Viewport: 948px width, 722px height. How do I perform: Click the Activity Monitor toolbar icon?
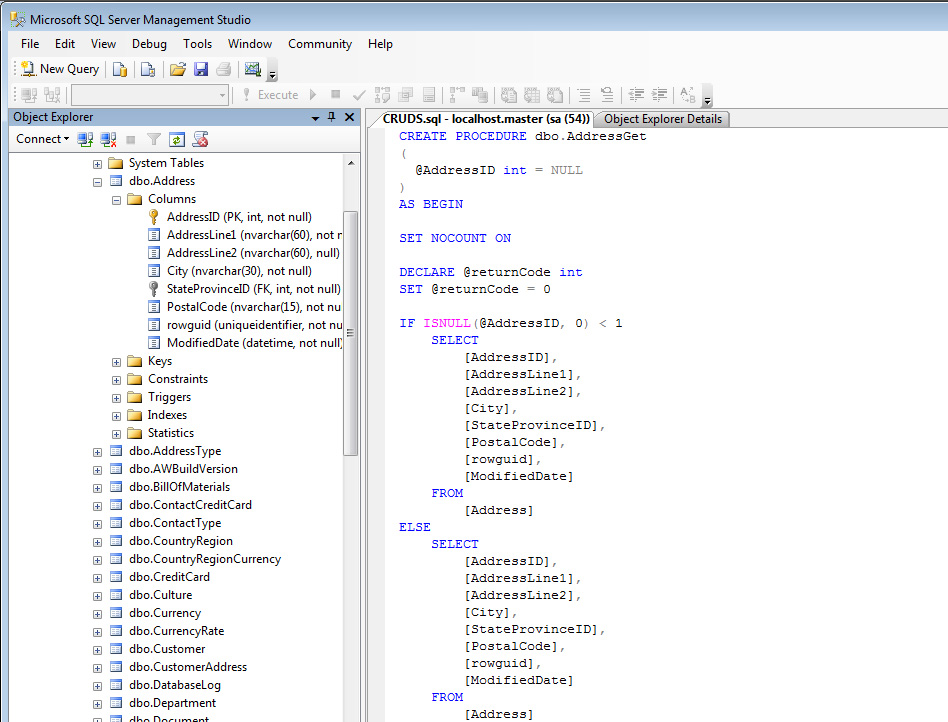pyautogui.click(x=252, y=69)
